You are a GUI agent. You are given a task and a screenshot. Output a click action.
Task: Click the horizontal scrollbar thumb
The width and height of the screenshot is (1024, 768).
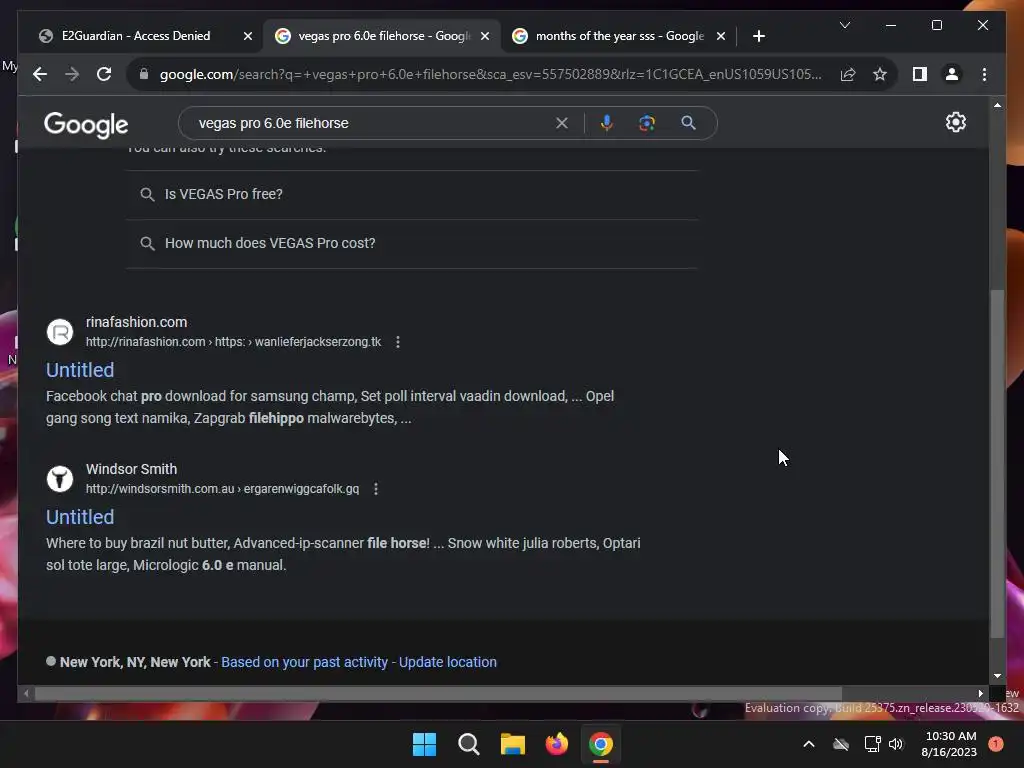tap(438, 694)
